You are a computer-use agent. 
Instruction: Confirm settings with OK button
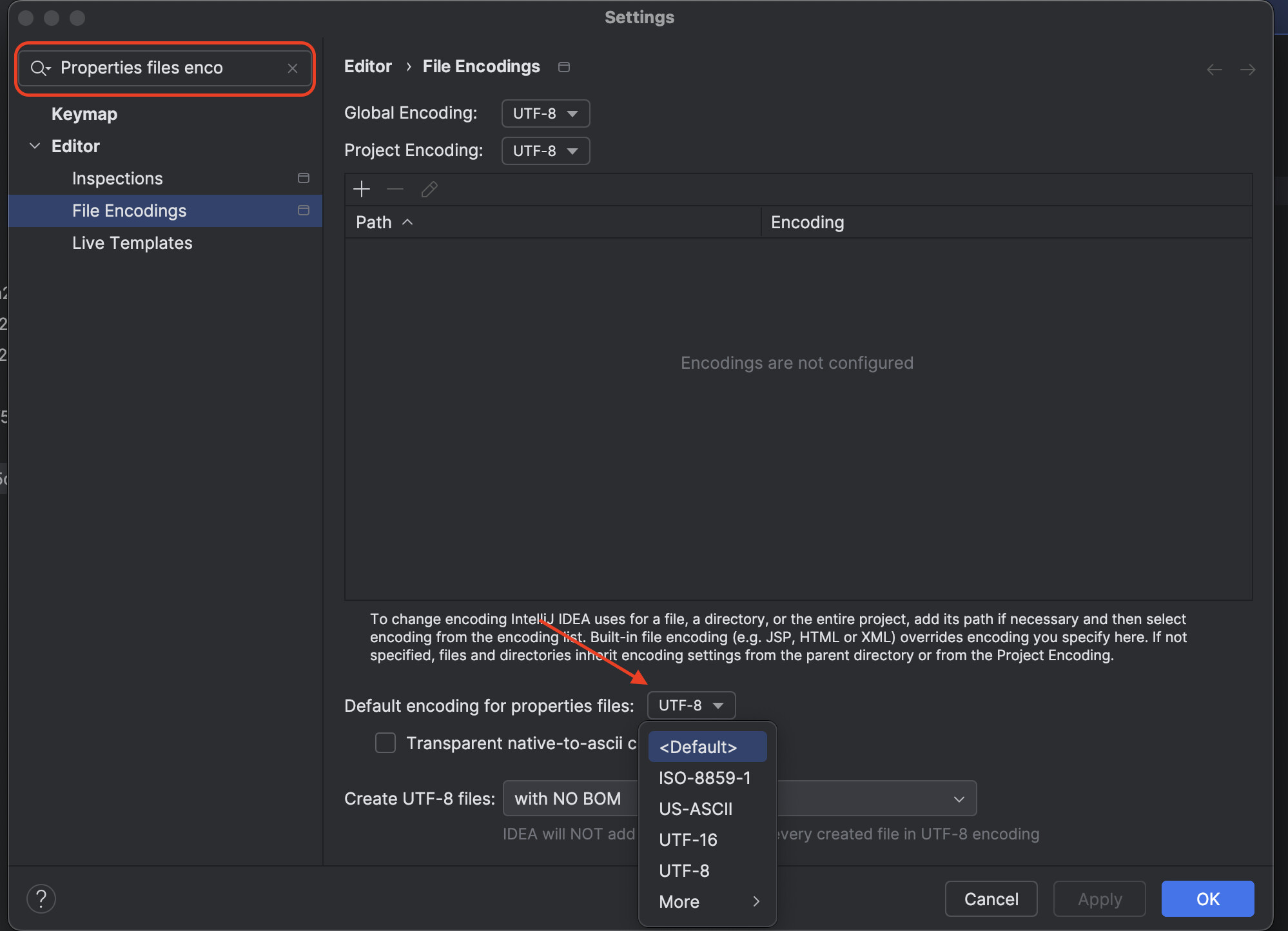coord(1207,899)
